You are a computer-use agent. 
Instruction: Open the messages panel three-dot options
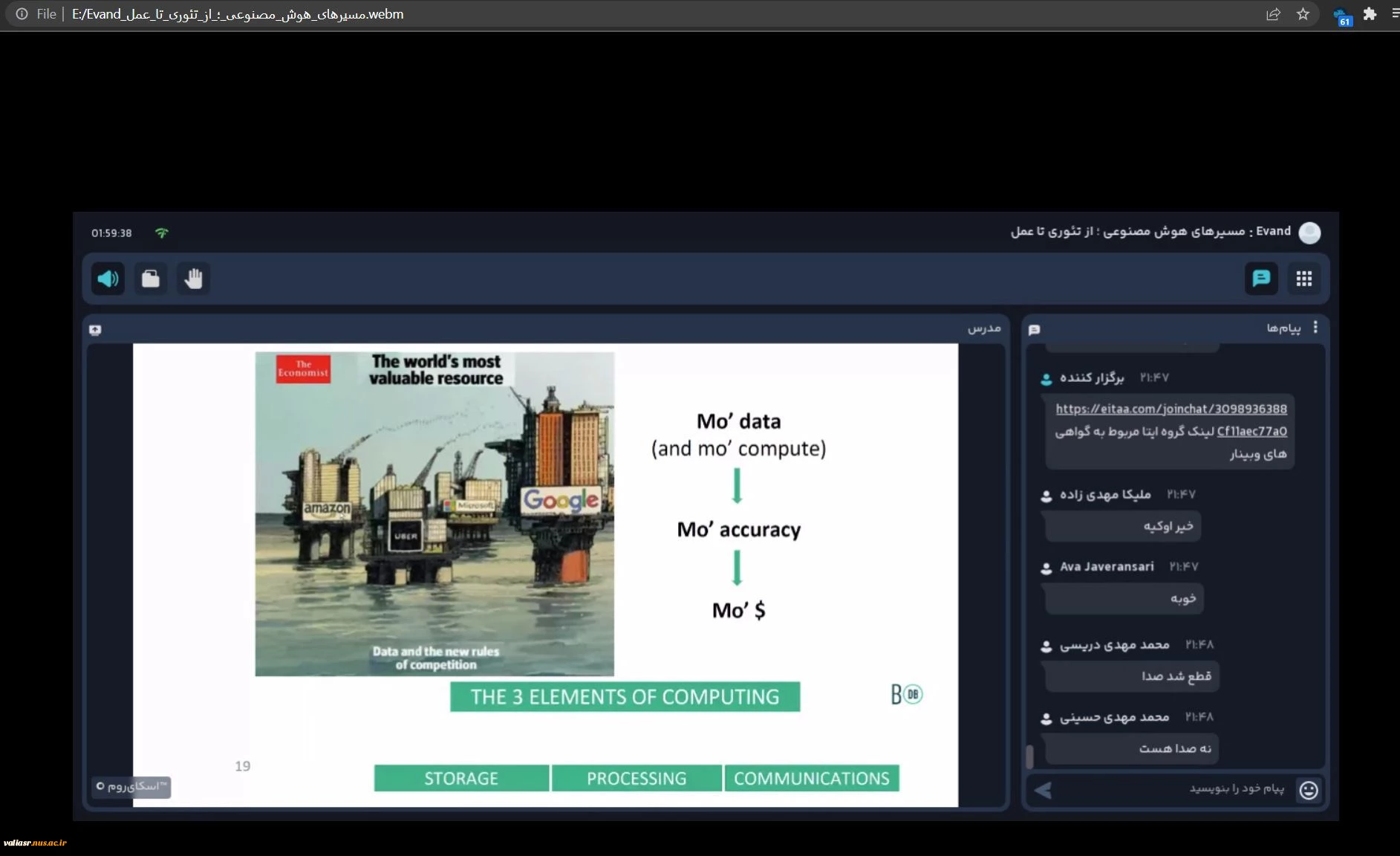pyautogui.click(x=1315, y=328)
